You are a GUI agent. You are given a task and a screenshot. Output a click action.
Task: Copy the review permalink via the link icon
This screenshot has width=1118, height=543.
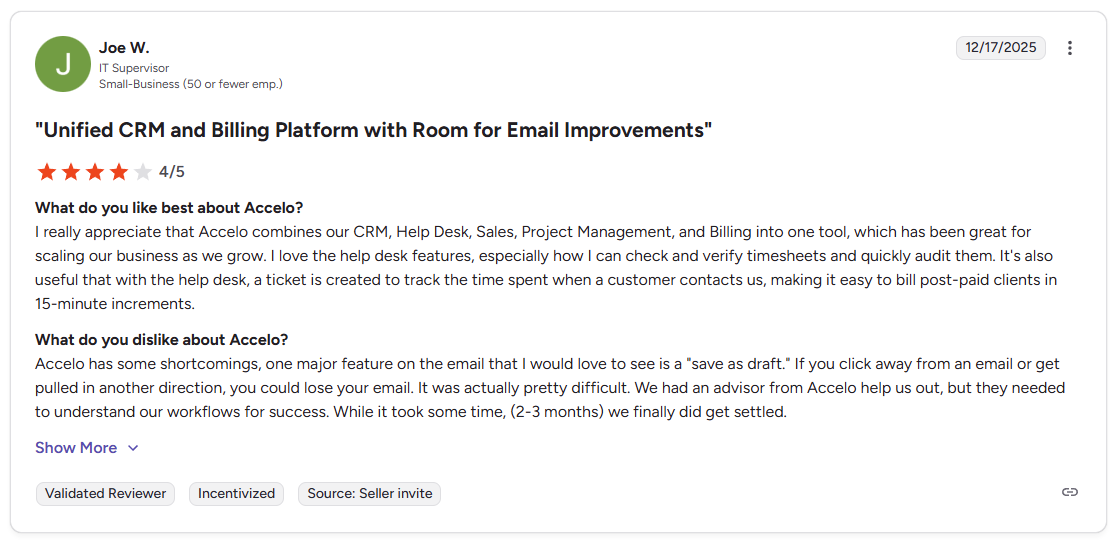click(x=1070, y=492)
